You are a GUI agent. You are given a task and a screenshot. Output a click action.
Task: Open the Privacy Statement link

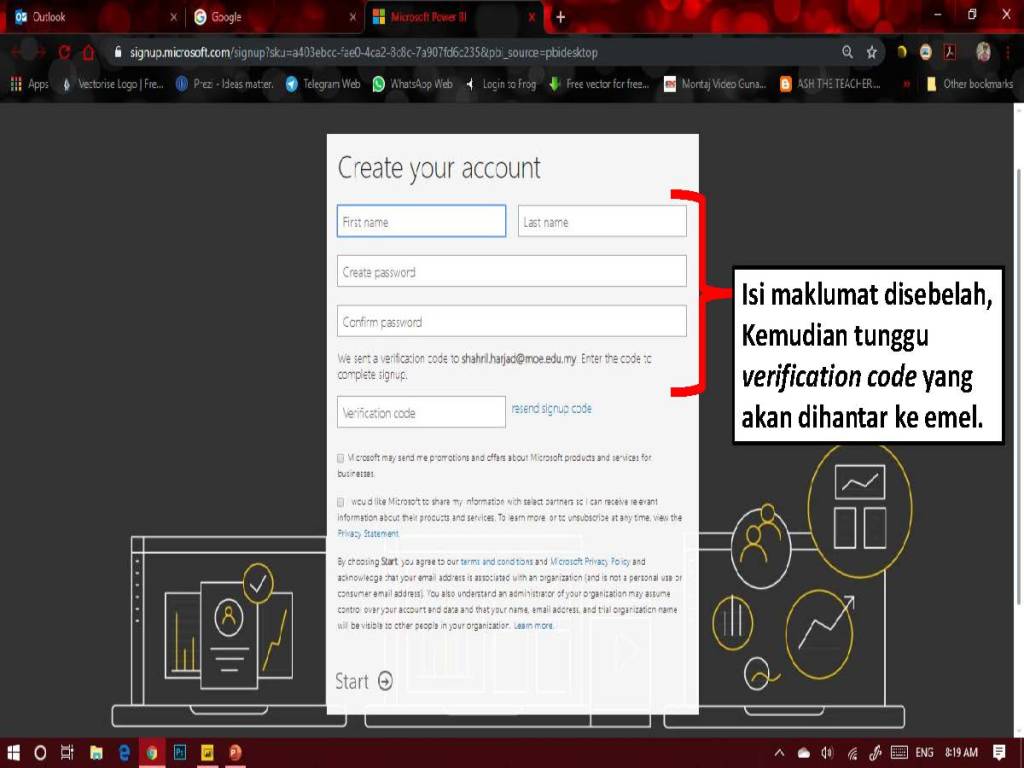click(368, 534)
